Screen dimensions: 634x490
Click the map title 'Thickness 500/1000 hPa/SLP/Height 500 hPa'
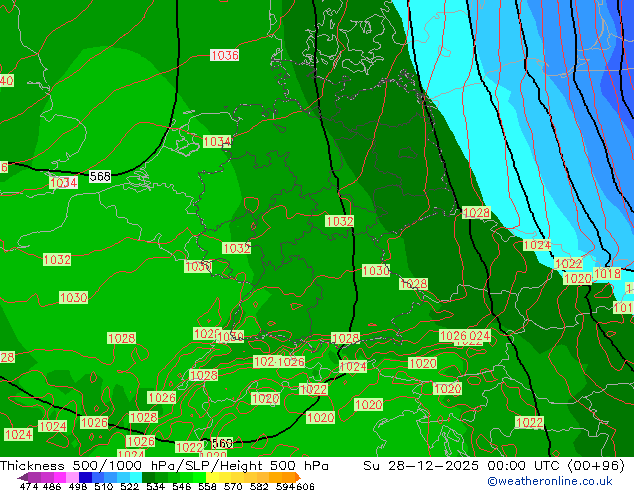[164, 466]
